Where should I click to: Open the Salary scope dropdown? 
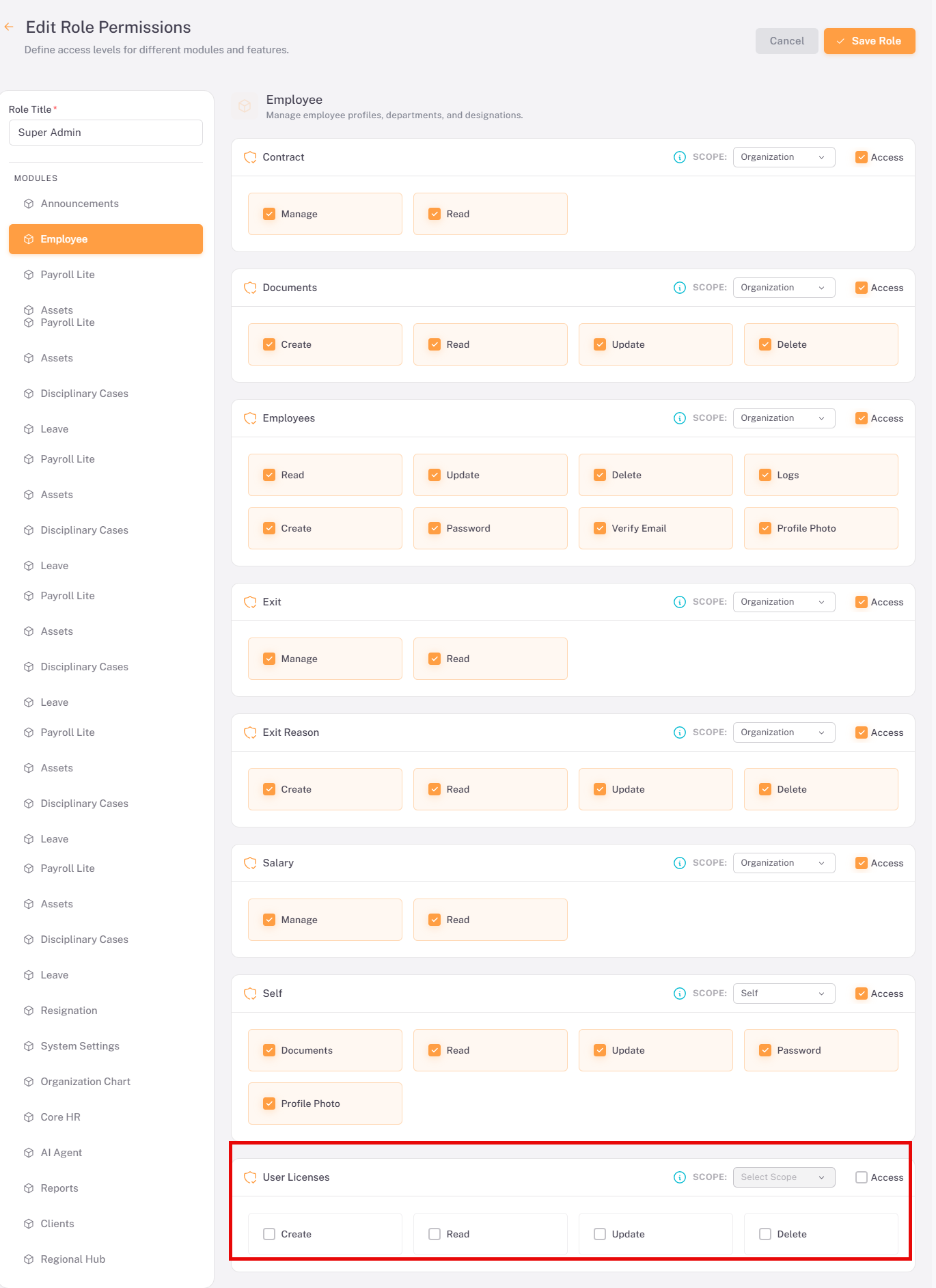pos(784,863)
